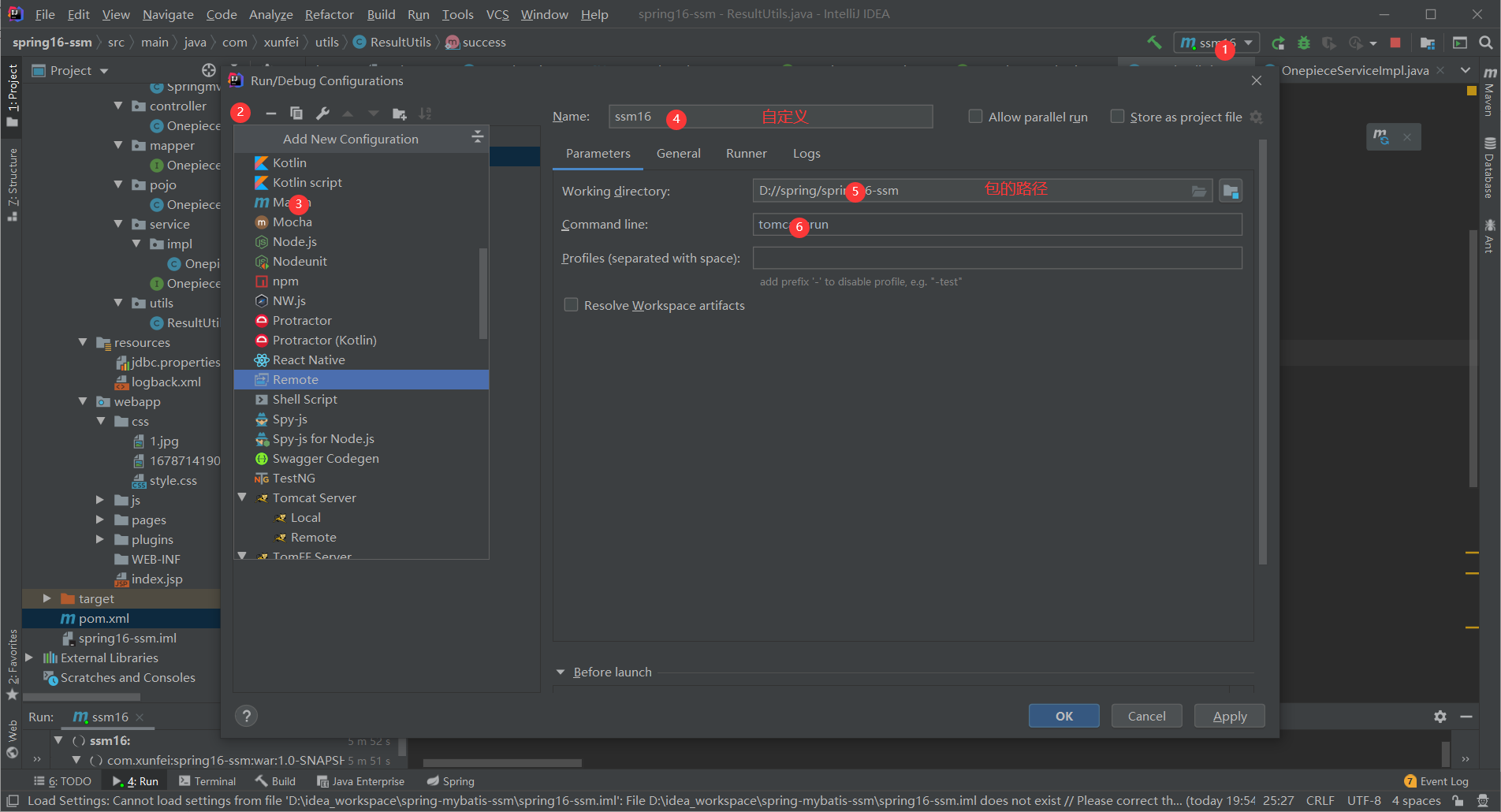Sort the configurations alphabetically
This screenshot has height=812, width=1501.
pos(426,114)
